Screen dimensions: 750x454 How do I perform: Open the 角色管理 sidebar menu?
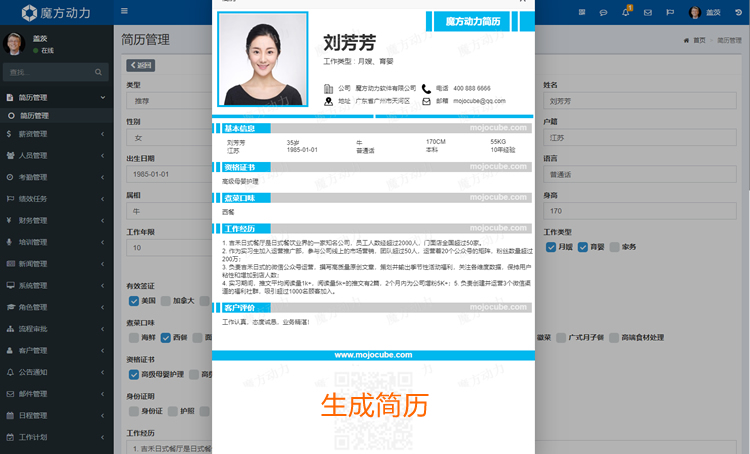click(x=56, y=307)
